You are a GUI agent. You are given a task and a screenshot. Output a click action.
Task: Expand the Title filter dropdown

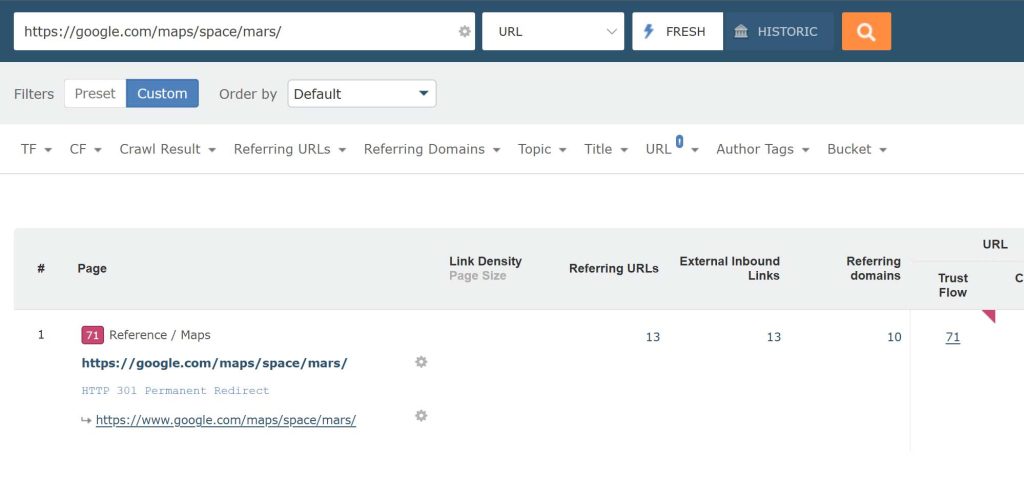[x=606, y=149]
